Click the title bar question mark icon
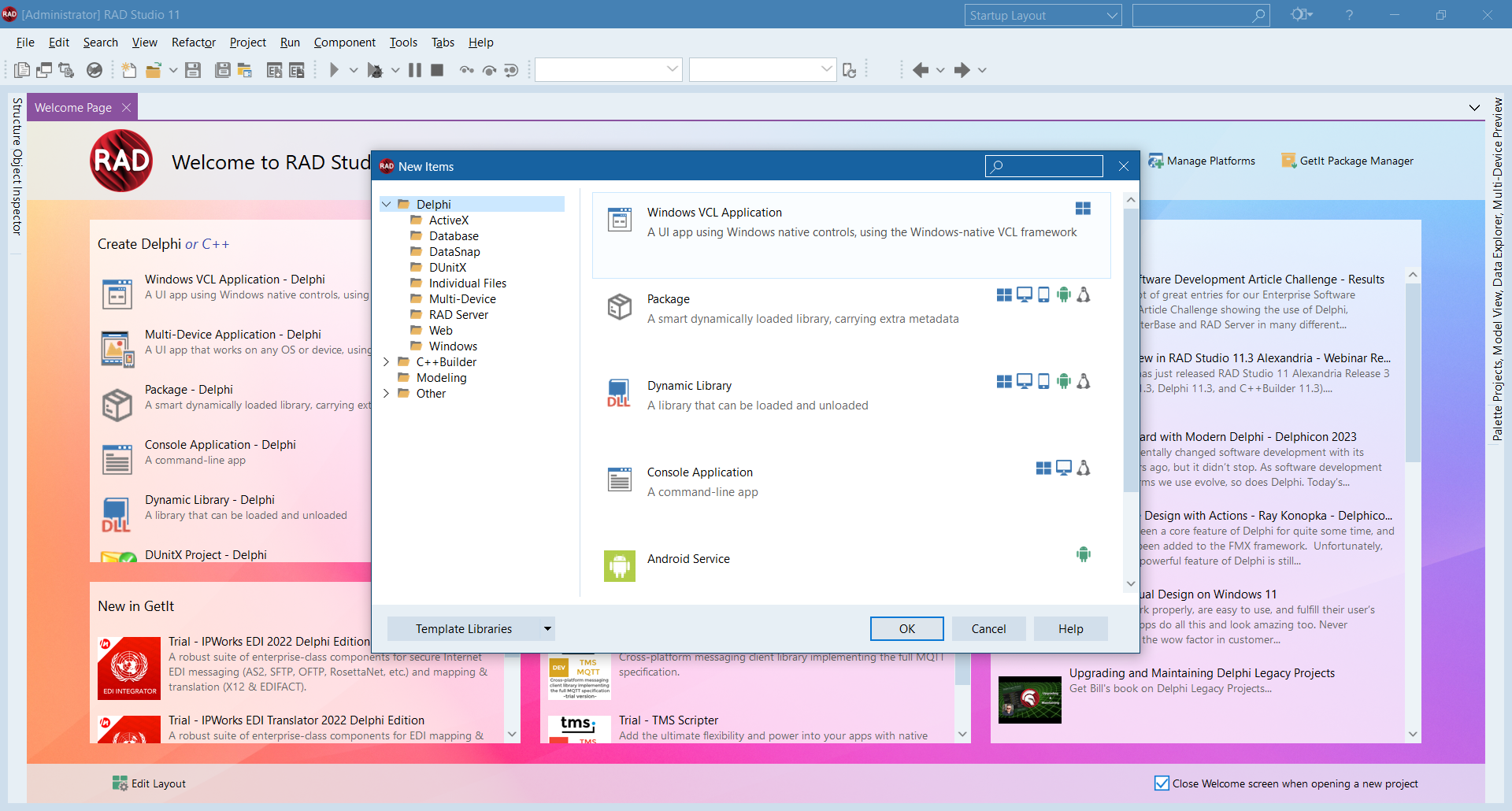The height and width of the screenshot is (811, 1512). pyautogui.click(x=1349, y=14)
